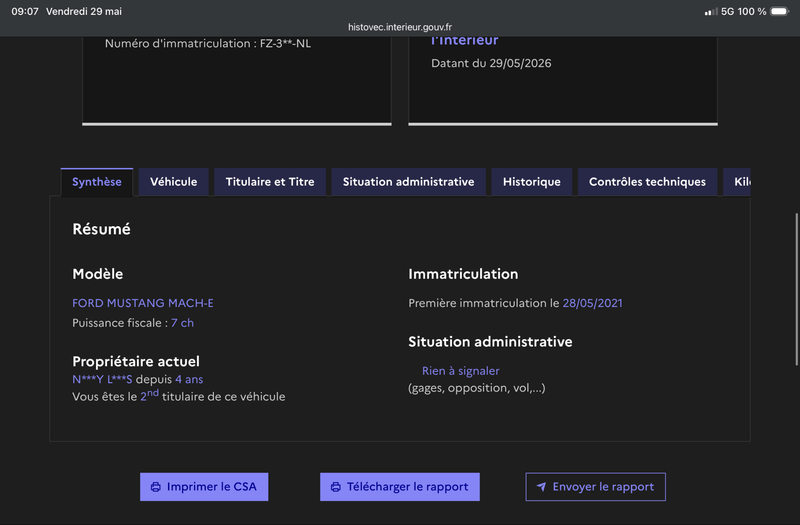Click the 7 ch fiscal power value
Image resolution: width=800 pixels, height=525 pixels.
182,323
